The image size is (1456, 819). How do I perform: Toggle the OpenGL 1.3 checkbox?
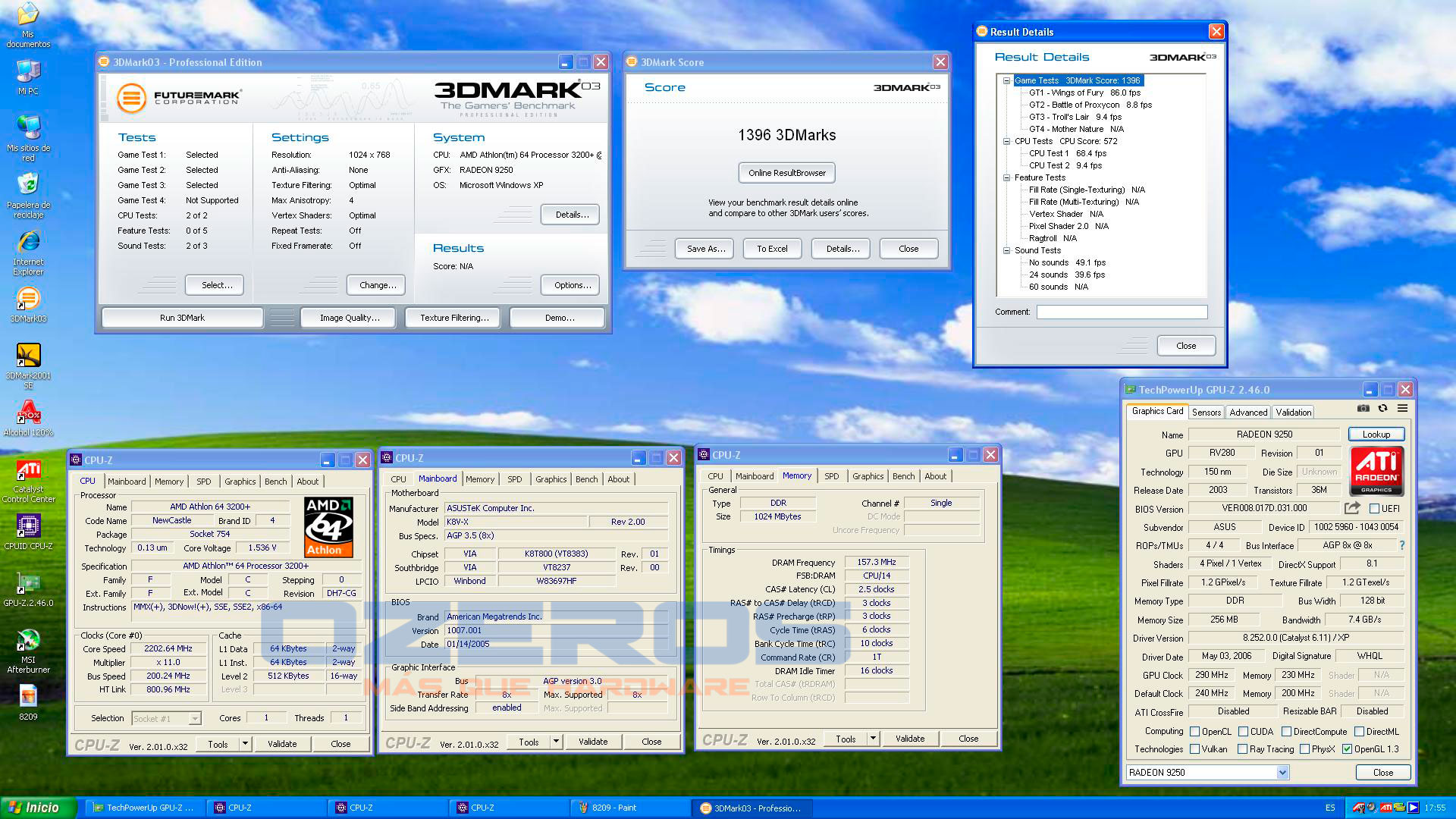tap(1347, 749)
